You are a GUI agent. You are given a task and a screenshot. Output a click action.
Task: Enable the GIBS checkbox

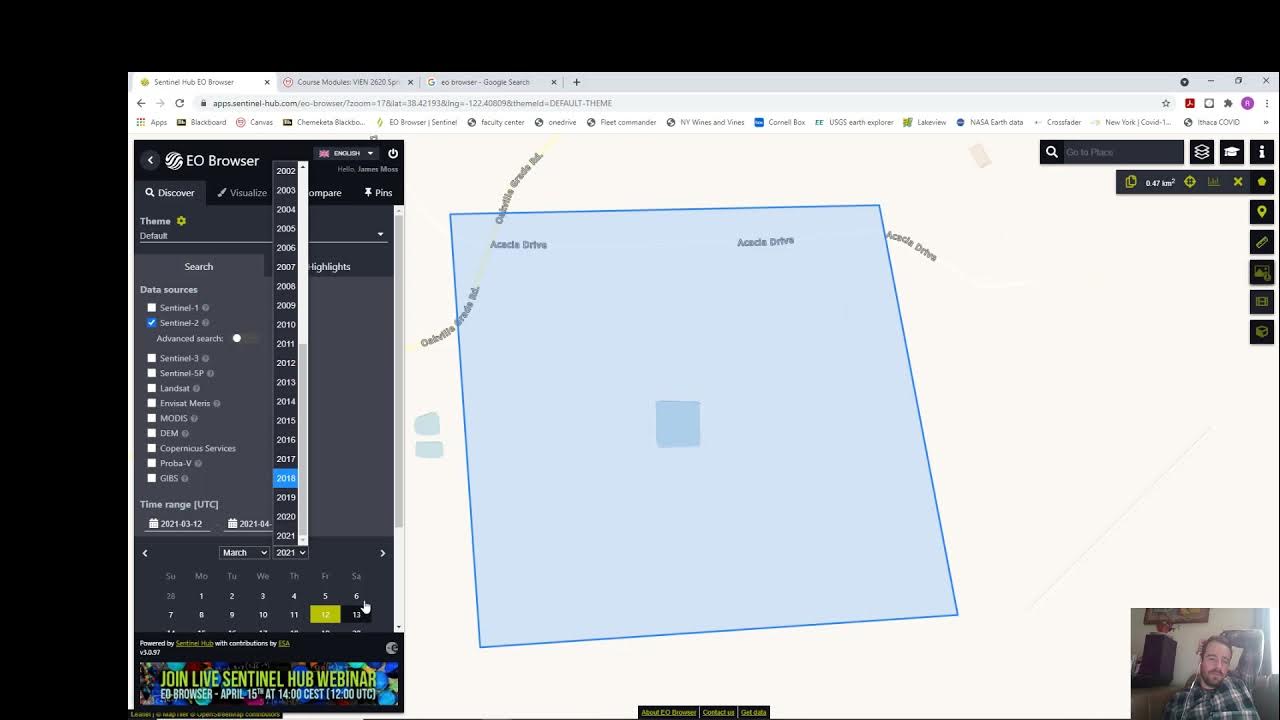tap(152, 478)
